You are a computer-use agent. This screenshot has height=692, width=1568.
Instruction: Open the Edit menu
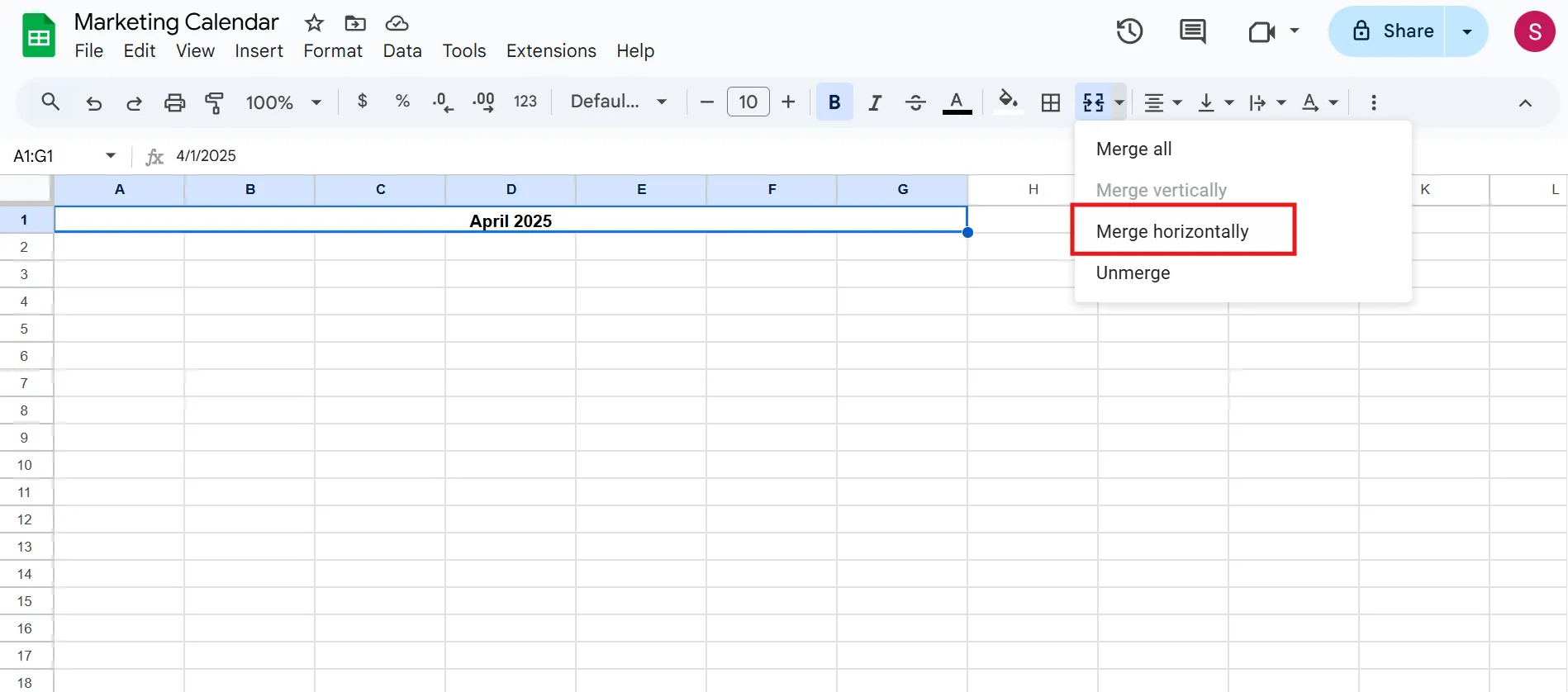(140, 51)
